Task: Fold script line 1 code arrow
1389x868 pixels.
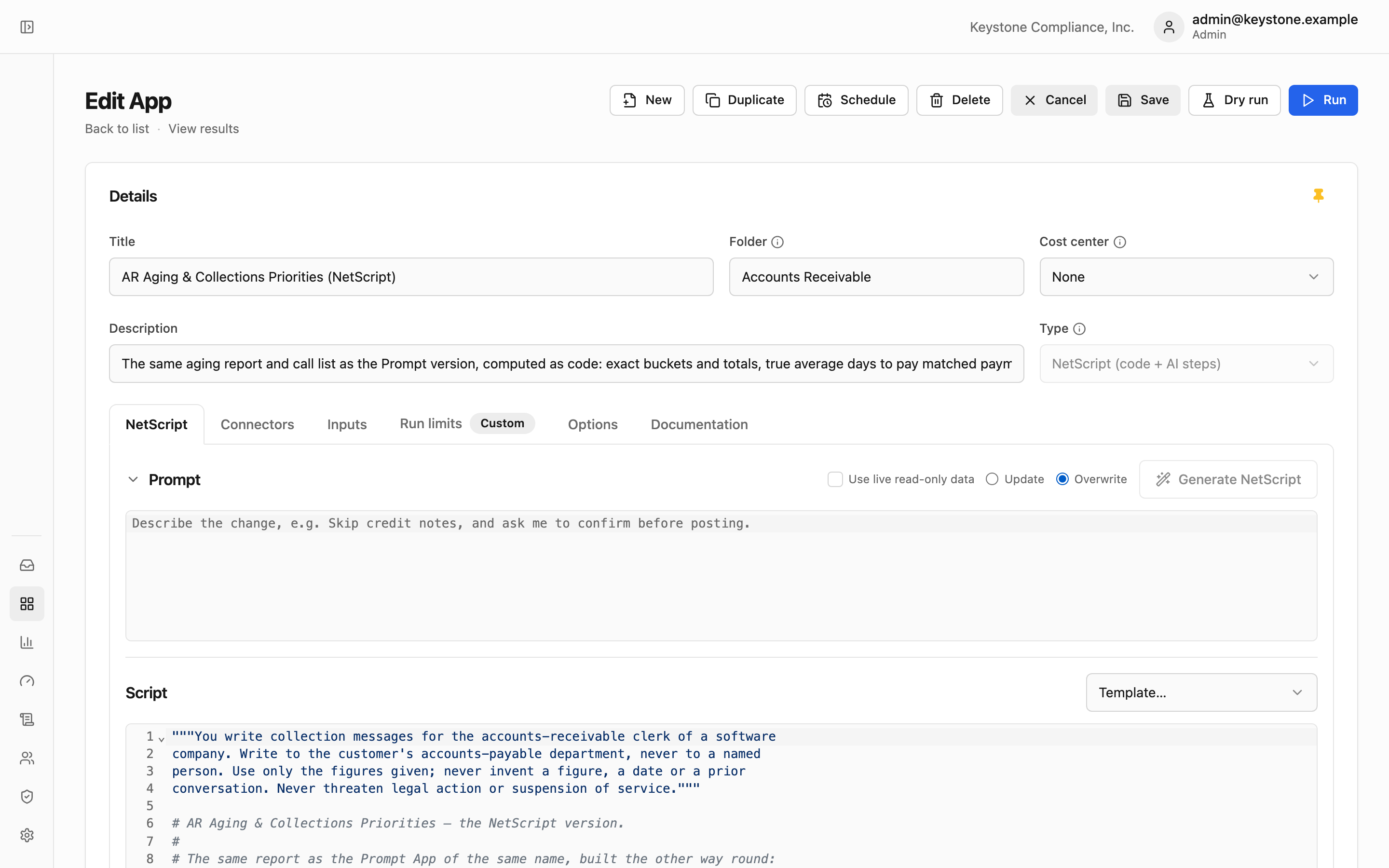Action: click(x=161, y=739)
